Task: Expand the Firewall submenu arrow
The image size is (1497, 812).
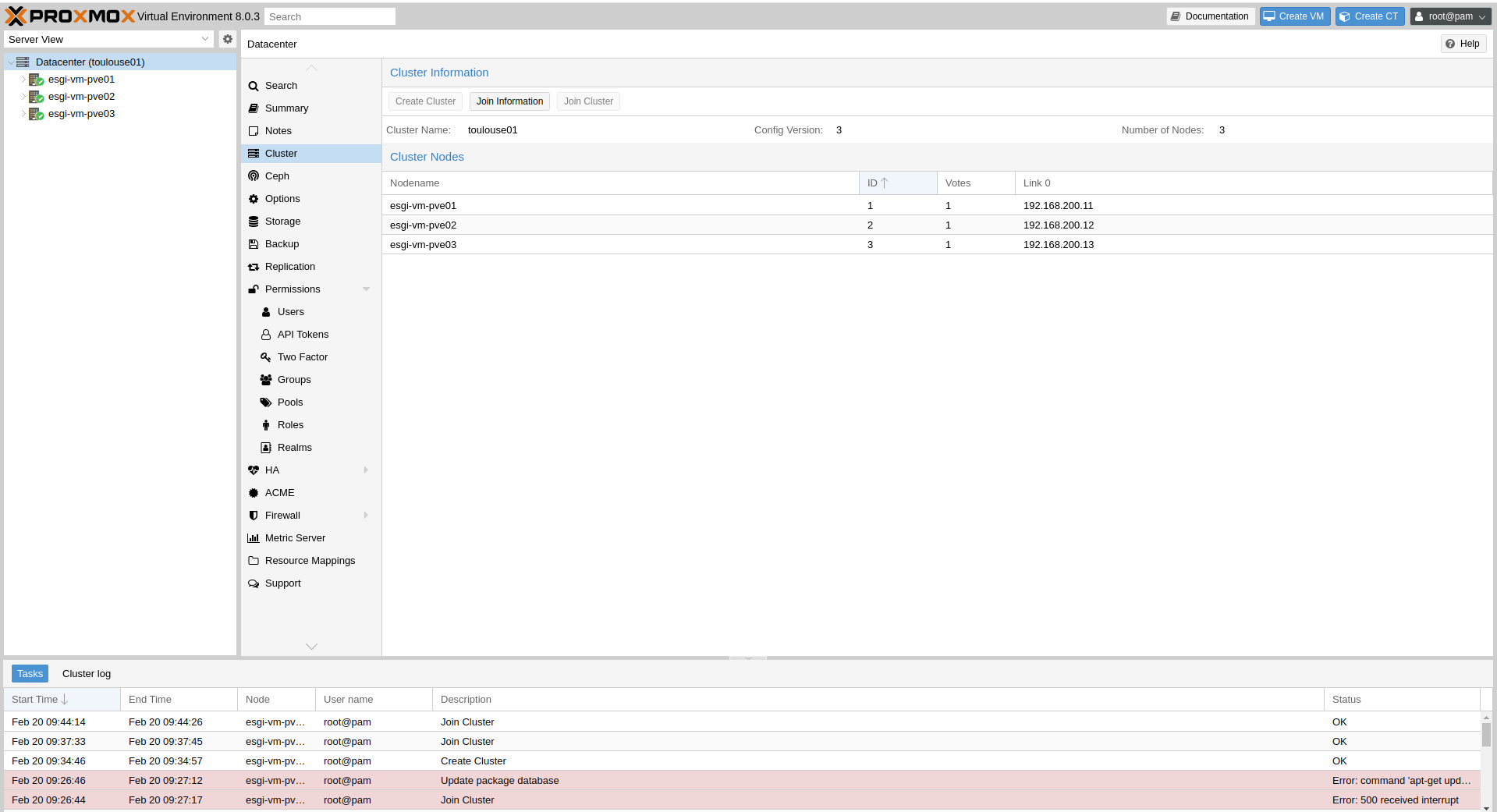Action: [x=366, y=516]
